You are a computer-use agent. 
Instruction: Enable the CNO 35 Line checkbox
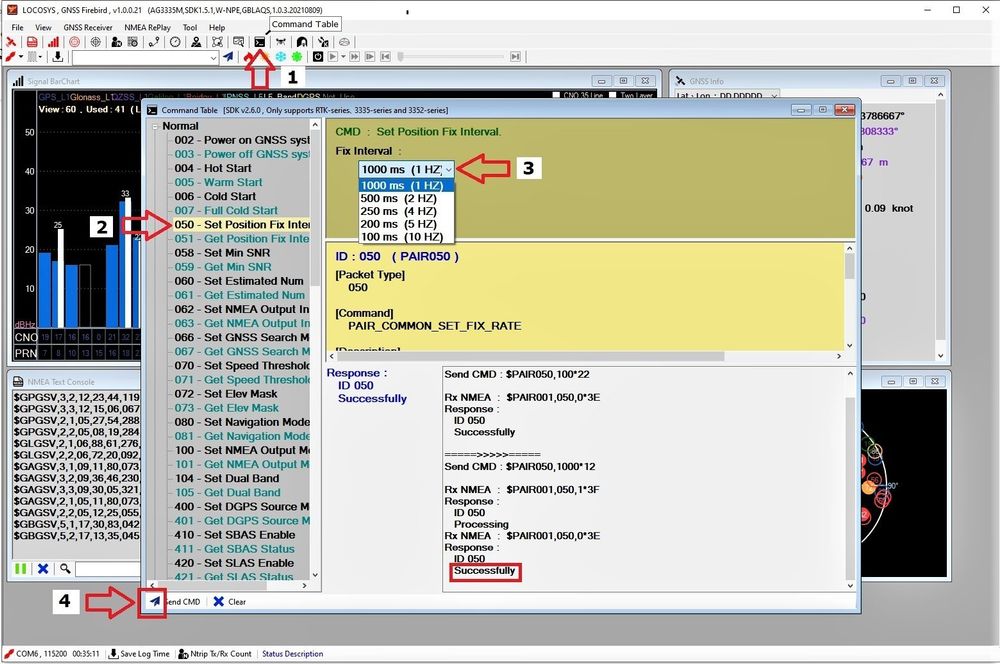point(557,96)
